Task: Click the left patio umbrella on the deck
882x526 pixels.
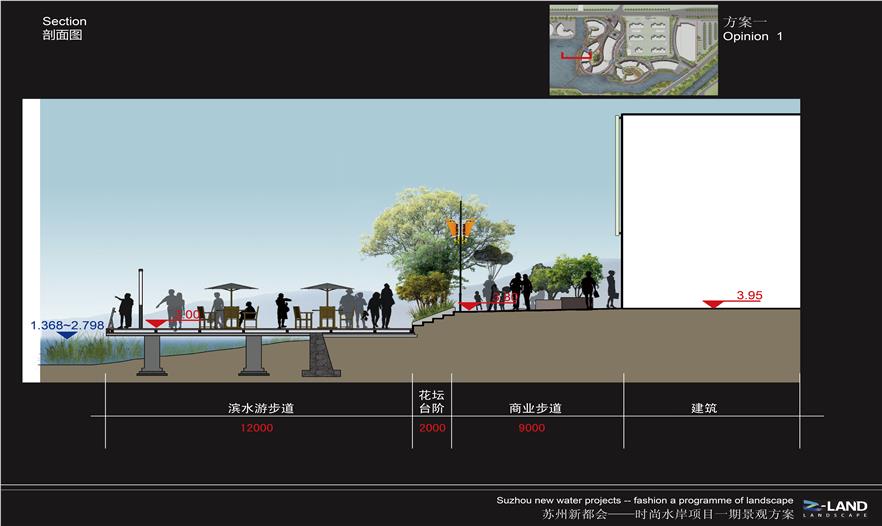Action: (231, 288)
